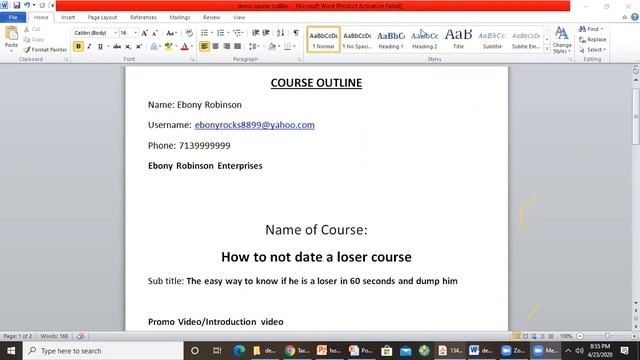640x360 pixels.
Task: Switch to the Insert tab
Action: pos(68,18)
